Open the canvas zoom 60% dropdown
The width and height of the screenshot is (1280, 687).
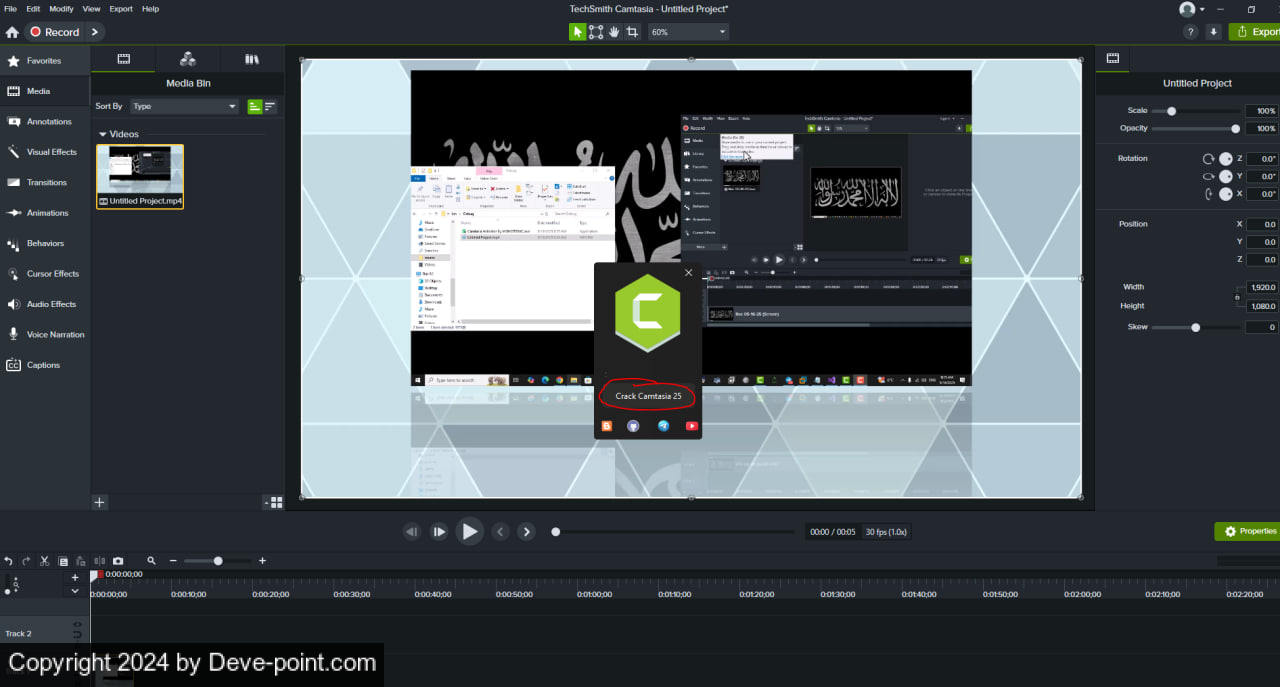click(x=688, y=32)
